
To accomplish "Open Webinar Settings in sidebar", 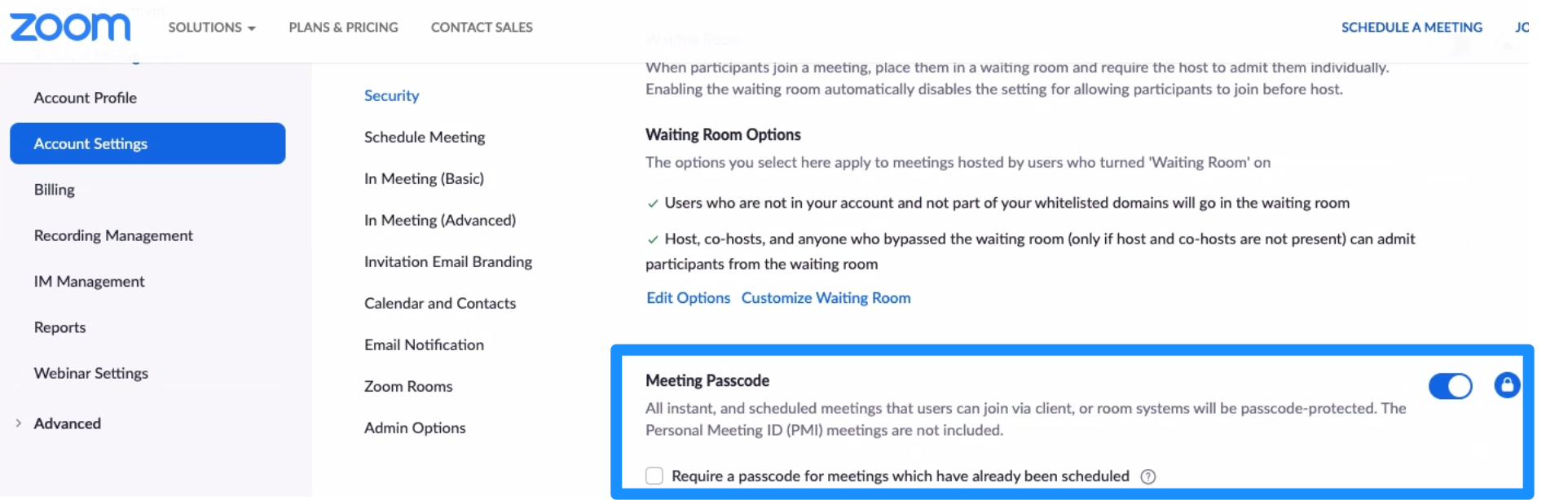I will (91, 373).
